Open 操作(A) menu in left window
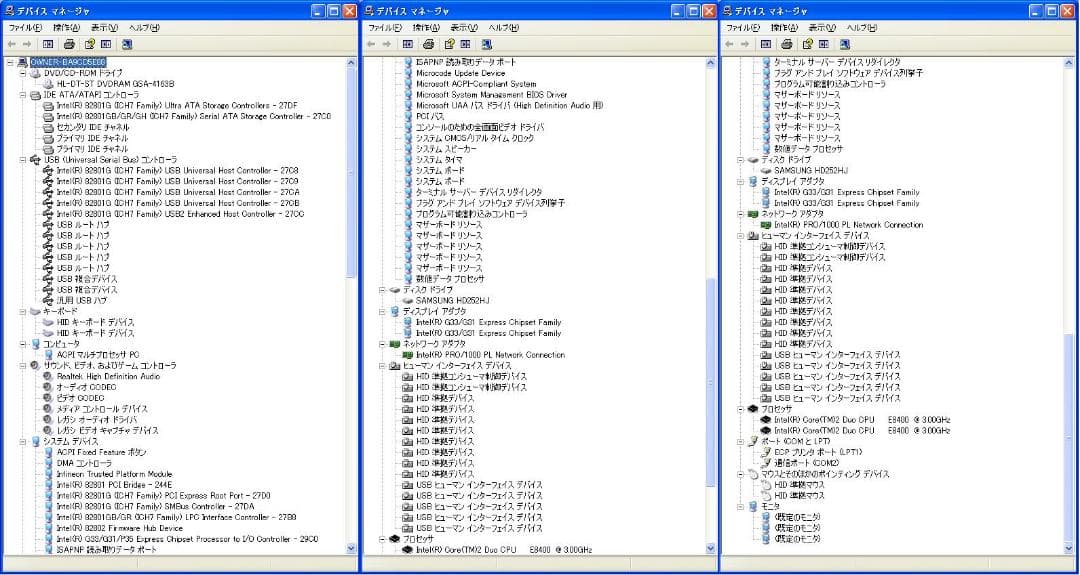Viewport: 1080px width, 575px height. tap(67, 28)
